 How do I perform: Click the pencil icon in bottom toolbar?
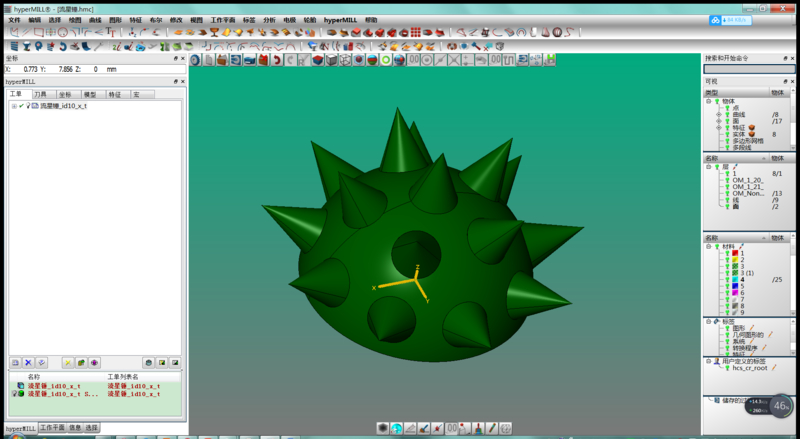coord(492,428)
